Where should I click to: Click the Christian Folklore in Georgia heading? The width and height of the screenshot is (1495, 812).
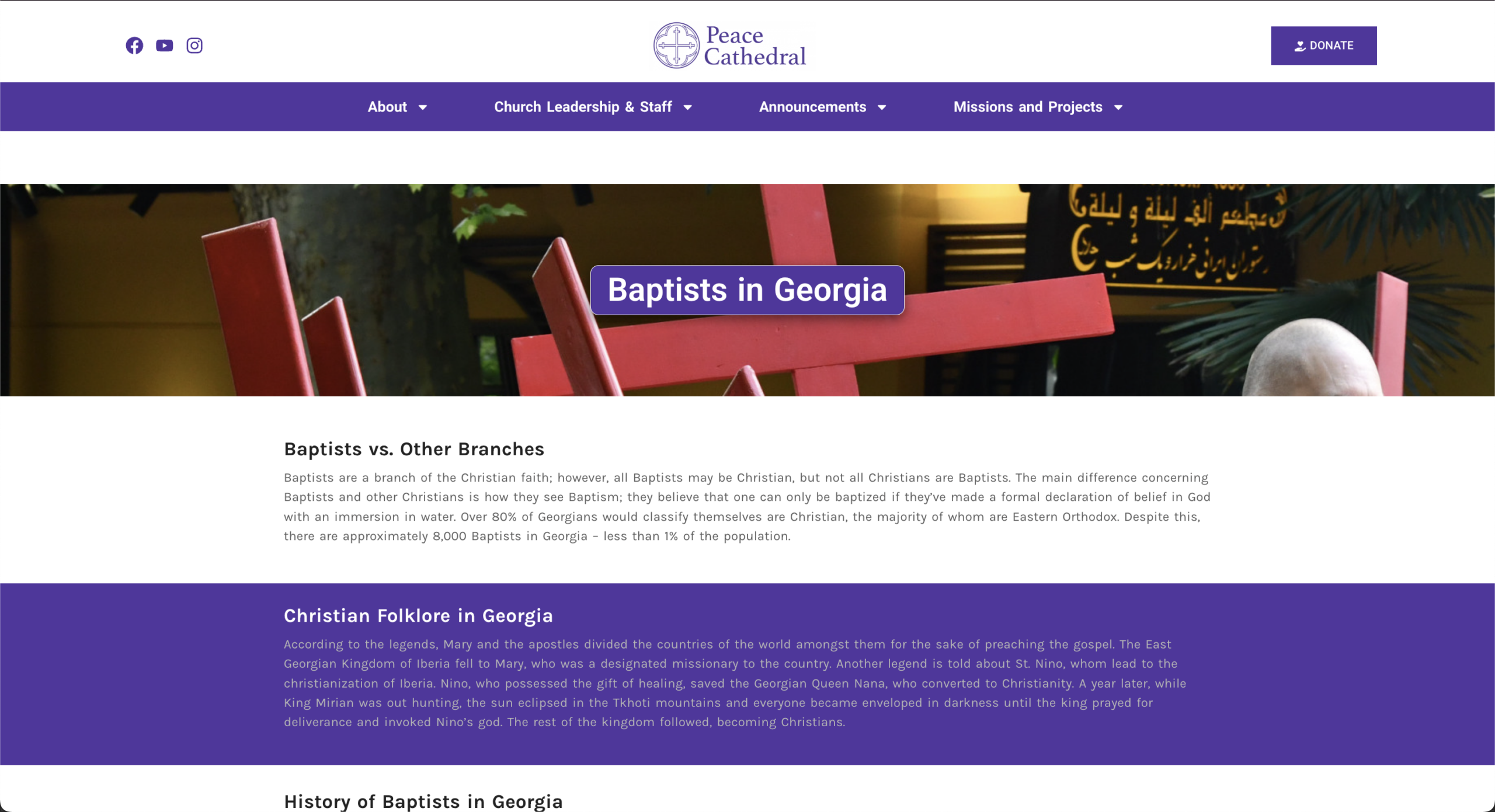click(418, 616)
